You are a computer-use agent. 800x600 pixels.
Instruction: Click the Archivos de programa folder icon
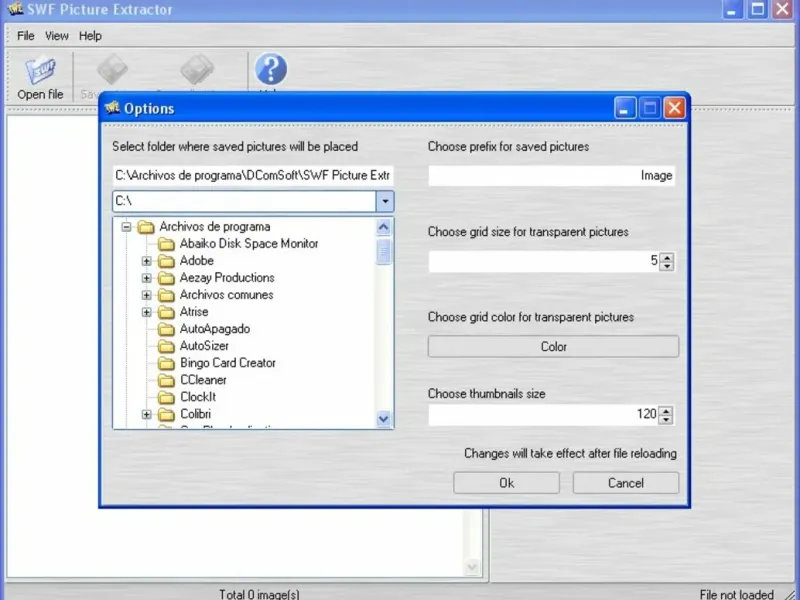coord(146,227)
